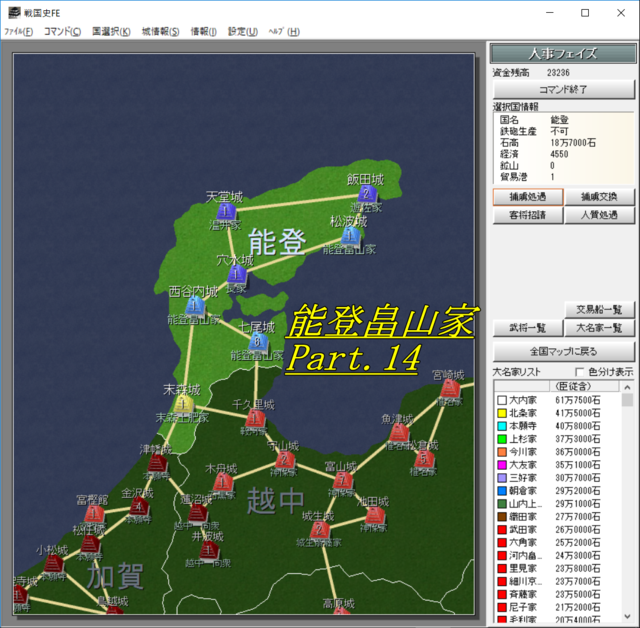The height and width of the screenshot is (628, 640).
Task: Select the 西谷内城 castle icon
Action: tap(195, 306)
